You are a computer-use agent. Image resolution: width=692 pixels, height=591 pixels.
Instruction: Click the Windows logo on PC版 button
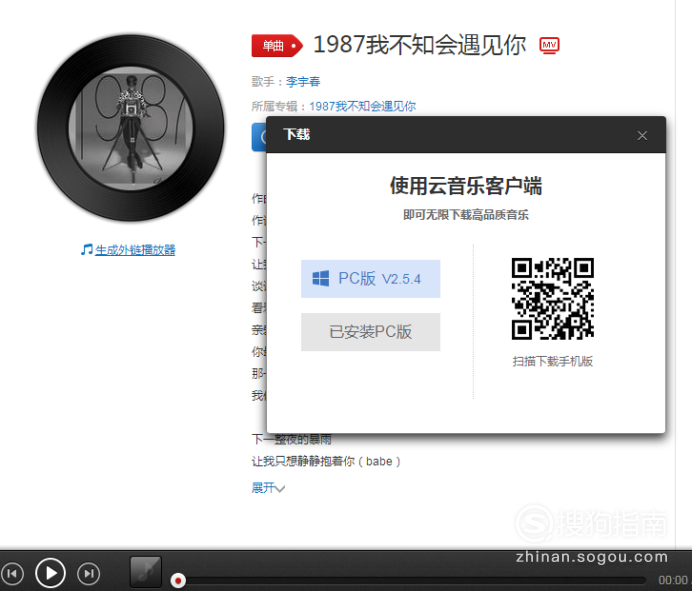[320, 279]
